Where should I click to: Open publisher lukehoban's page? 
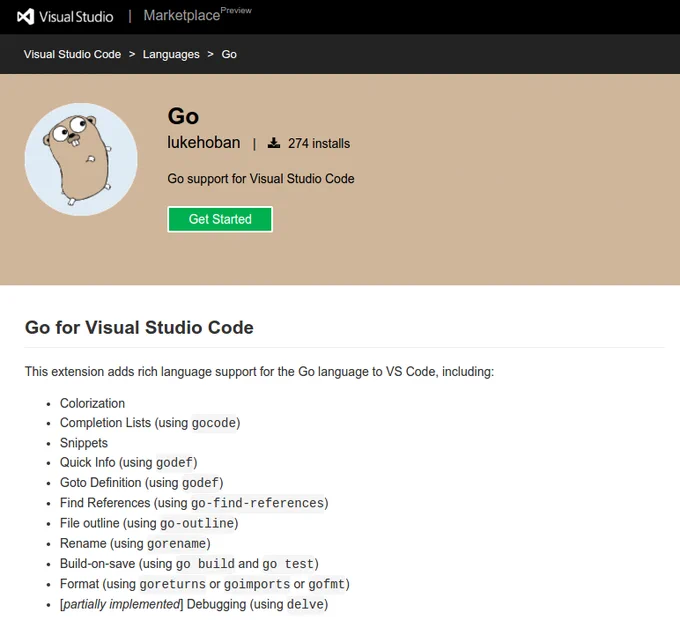tap(204, 143)
